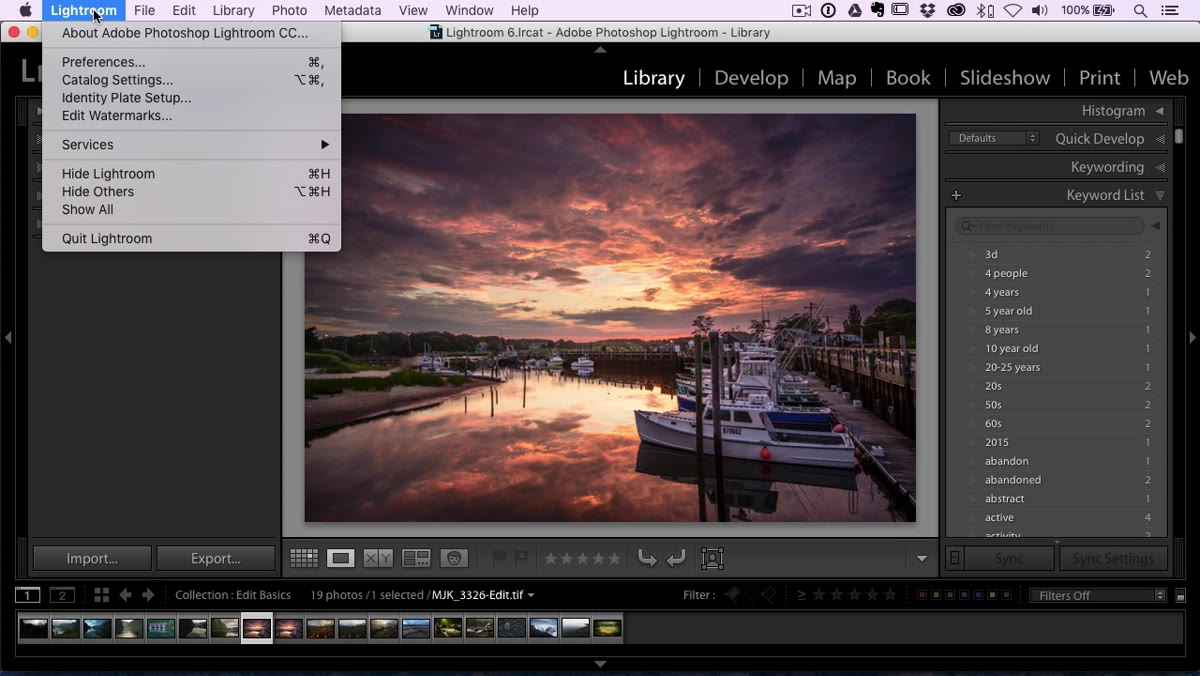Image resolution: width=1200 pixels, height=676 pixels.
Task: Switch to Survey view icon
Action: pos(416,559)
